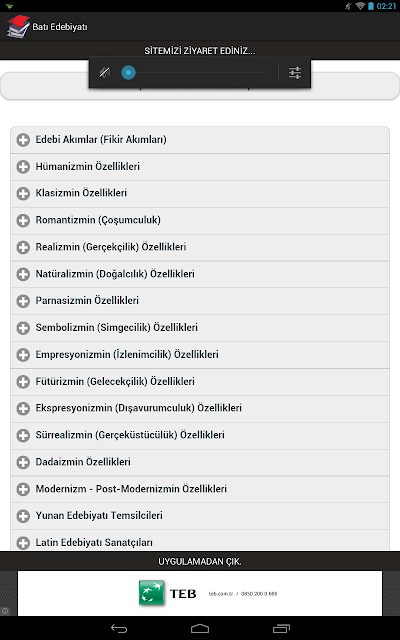The height and width of the screenshot is (640, 400).
Task: Adjust the volume slider knob
Action: [x=128, y=73]
